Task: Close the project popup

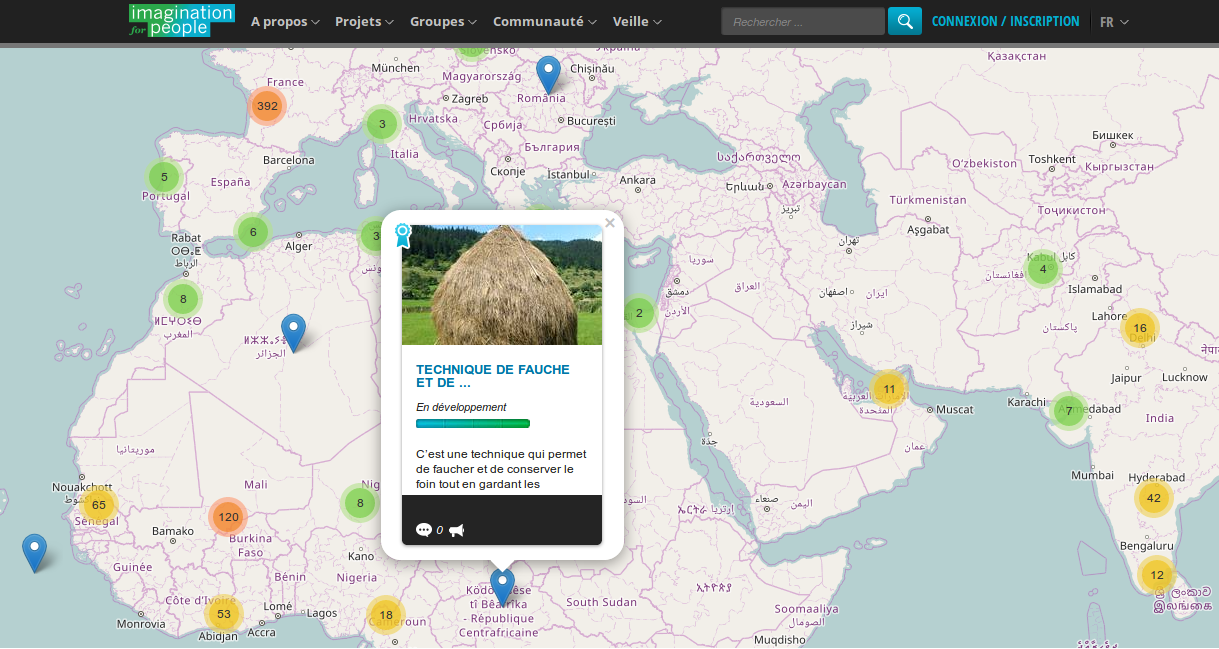Action: click(x=610, y=223)
